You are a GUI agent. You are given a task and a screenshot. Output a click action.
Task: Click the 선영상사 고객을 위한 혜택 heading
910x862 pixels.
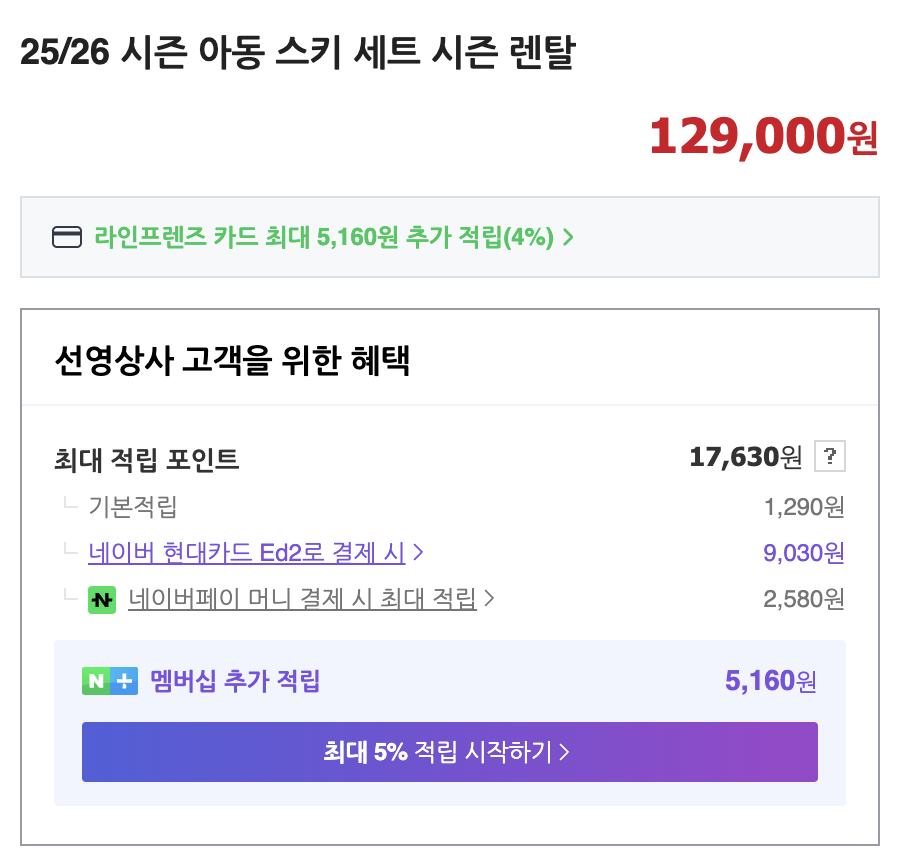point(232,360)
